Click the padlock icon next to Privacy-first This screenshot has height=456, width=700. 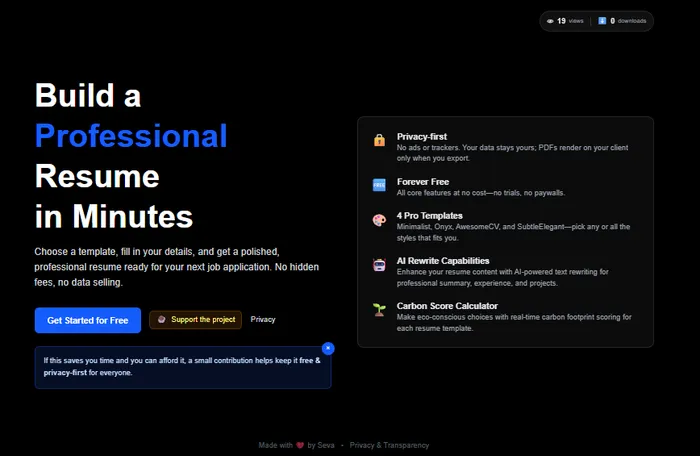point(379,141)
